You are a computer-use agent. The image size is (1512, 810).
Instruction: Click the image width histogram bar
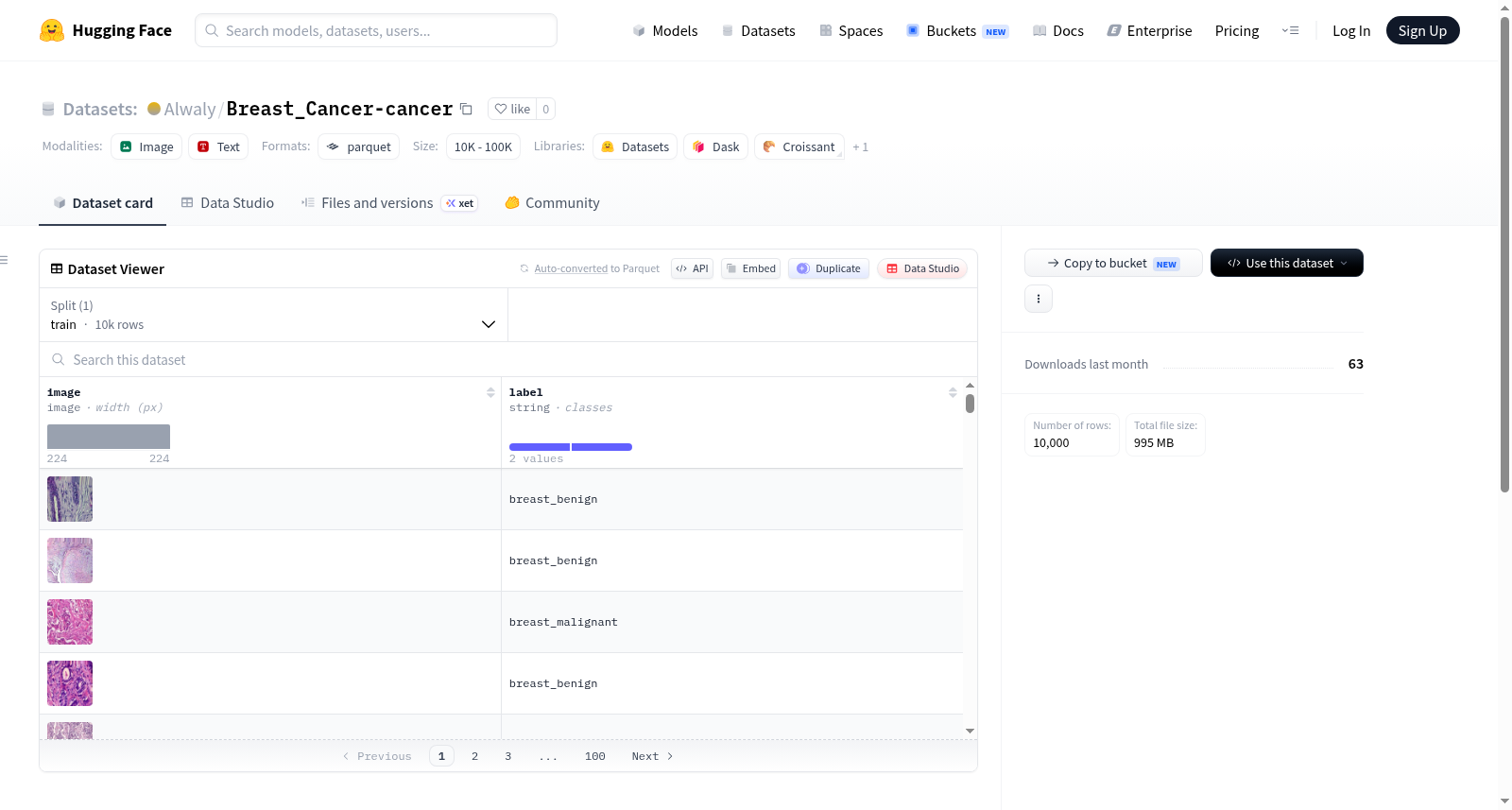[x=109, y=437]
